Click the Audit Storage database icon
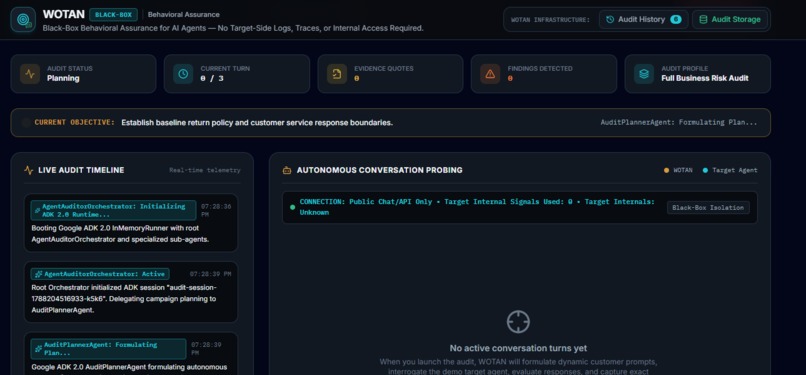 pos(703,20)
